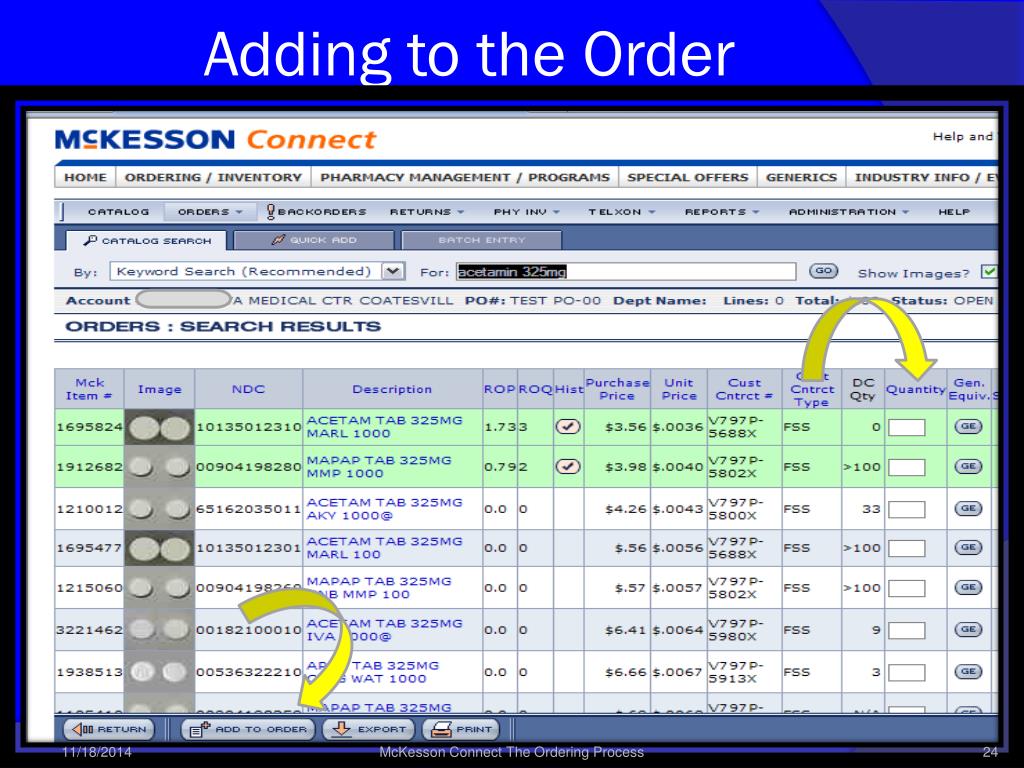
Task: Open the Special Offers tab
Action: tap(687, 177)
